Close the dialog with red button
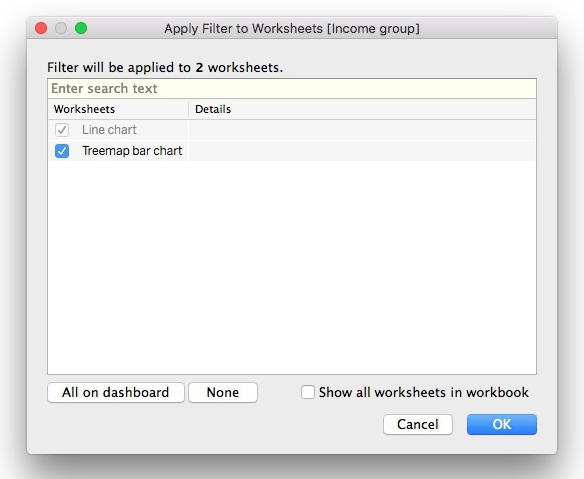584x479 pixels. pos(41,28)
